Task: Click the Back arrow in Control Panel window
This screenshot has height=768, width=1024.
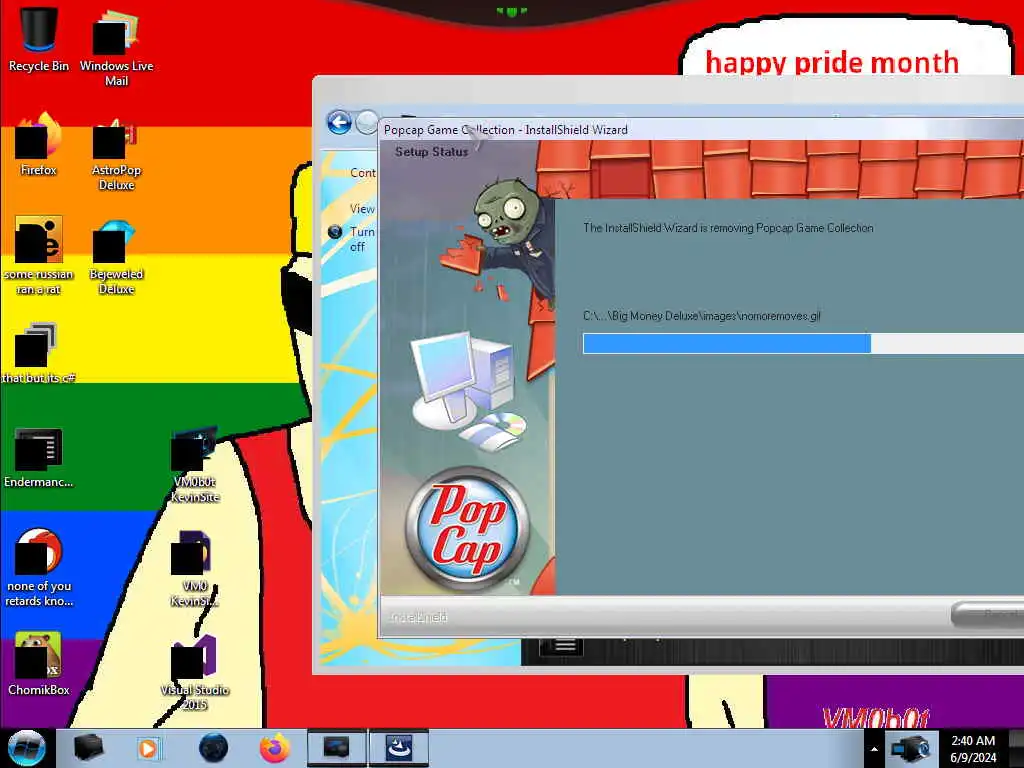Action: point(339,123)
